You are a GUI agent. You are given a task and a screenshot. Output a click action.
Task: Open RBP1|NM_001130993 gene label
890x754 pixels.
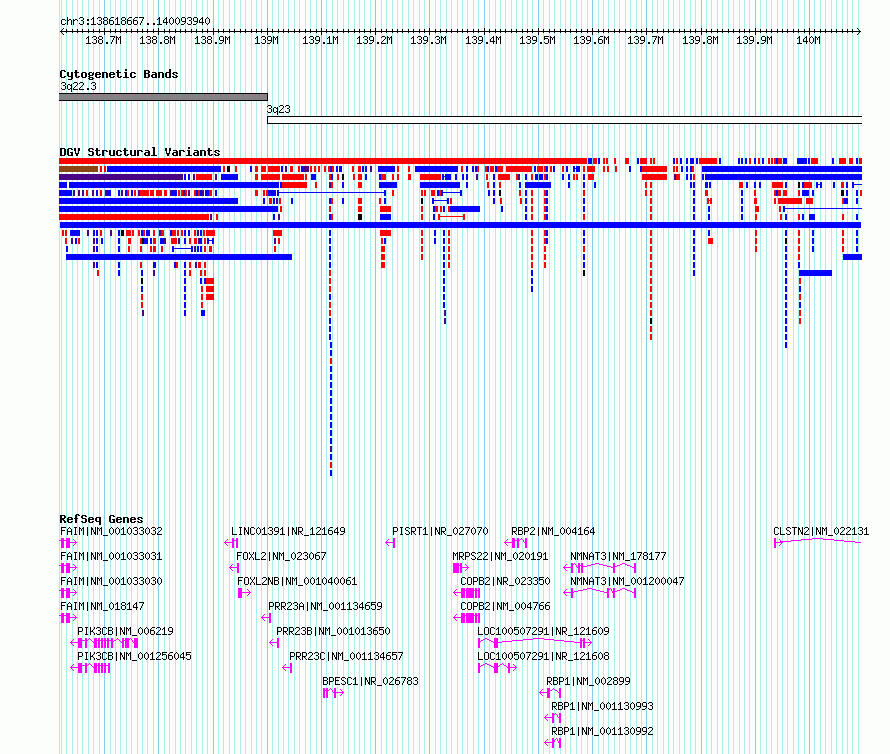pyautogui.click(x=602, y=706)
